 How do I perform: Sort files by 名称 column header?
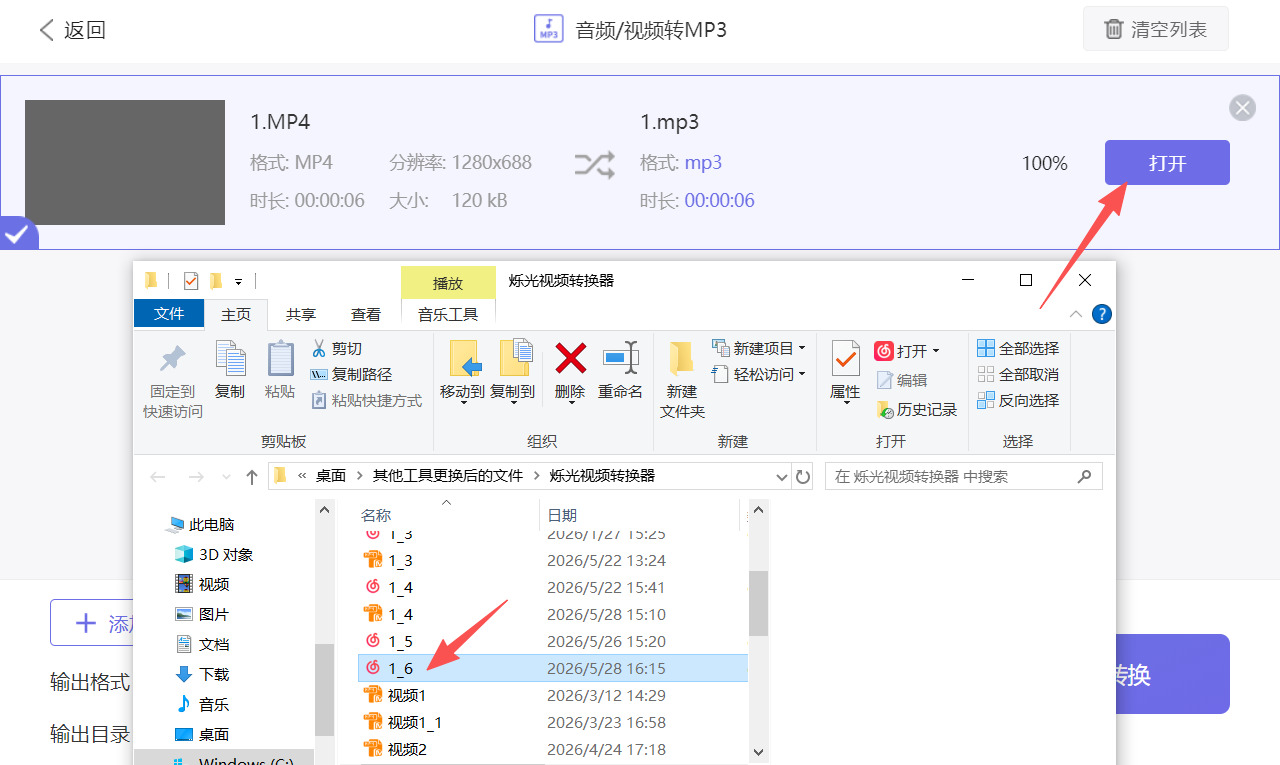pyautogui.click(x=376, y=515)
